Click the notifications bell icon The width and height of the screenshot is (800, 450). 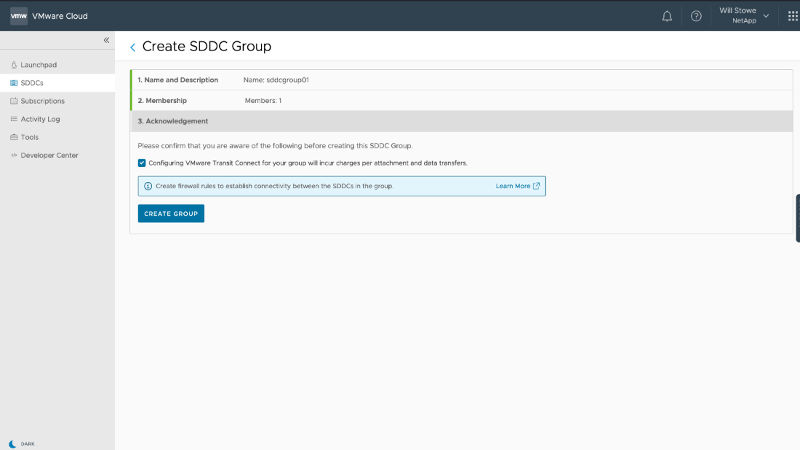pyautogui.click(x=667, y=16)
